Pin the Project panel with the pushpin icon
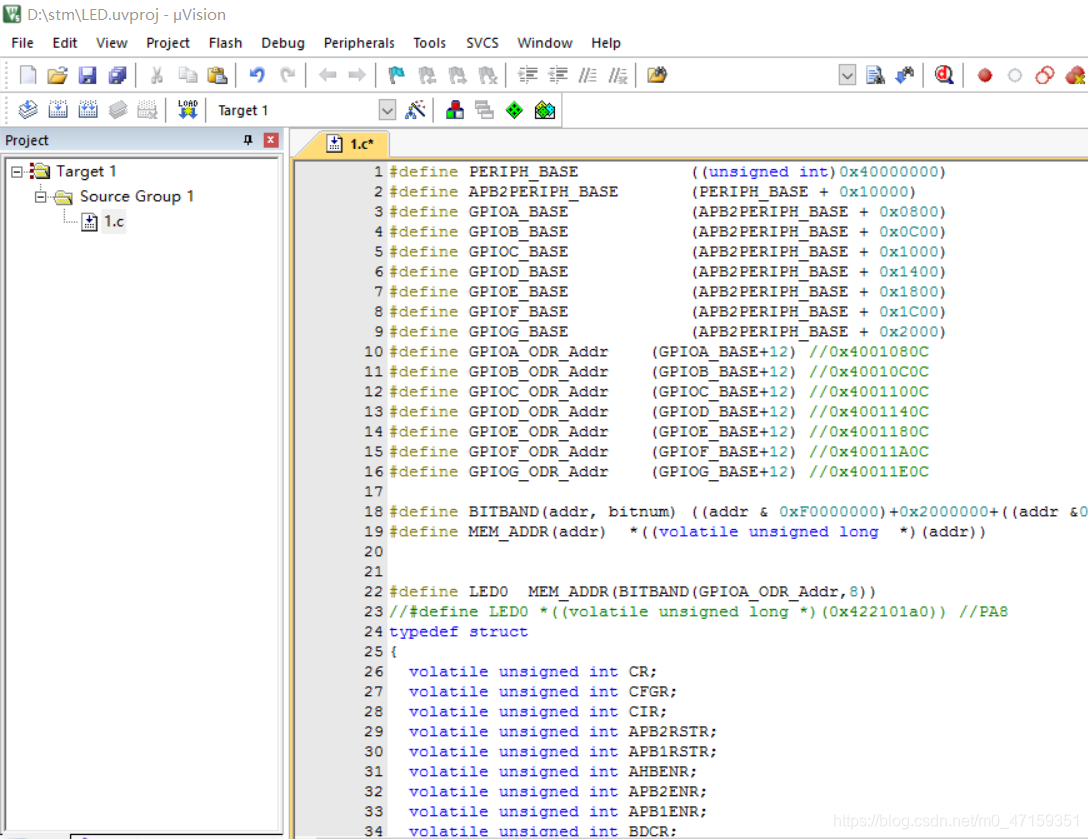Viewport: 1088px width, 839px height. pos(248,140)
